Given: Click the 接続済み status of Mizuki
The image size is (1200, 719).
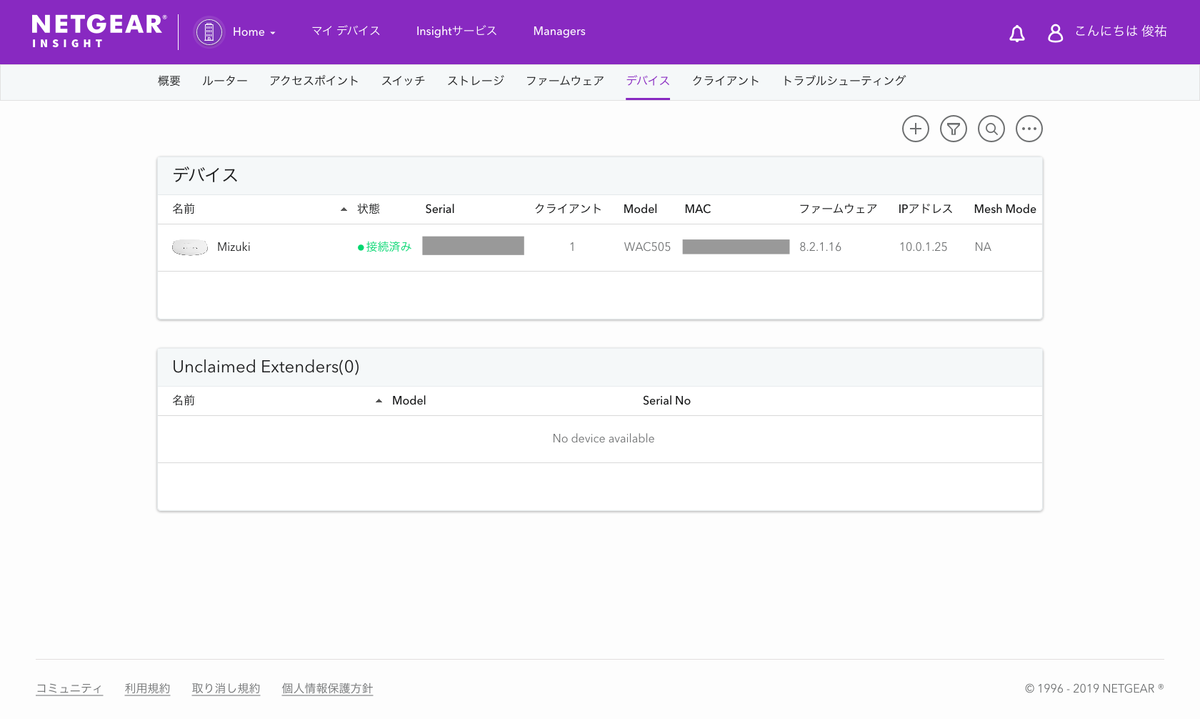Looking at the screenshot, I should (385, 247).
